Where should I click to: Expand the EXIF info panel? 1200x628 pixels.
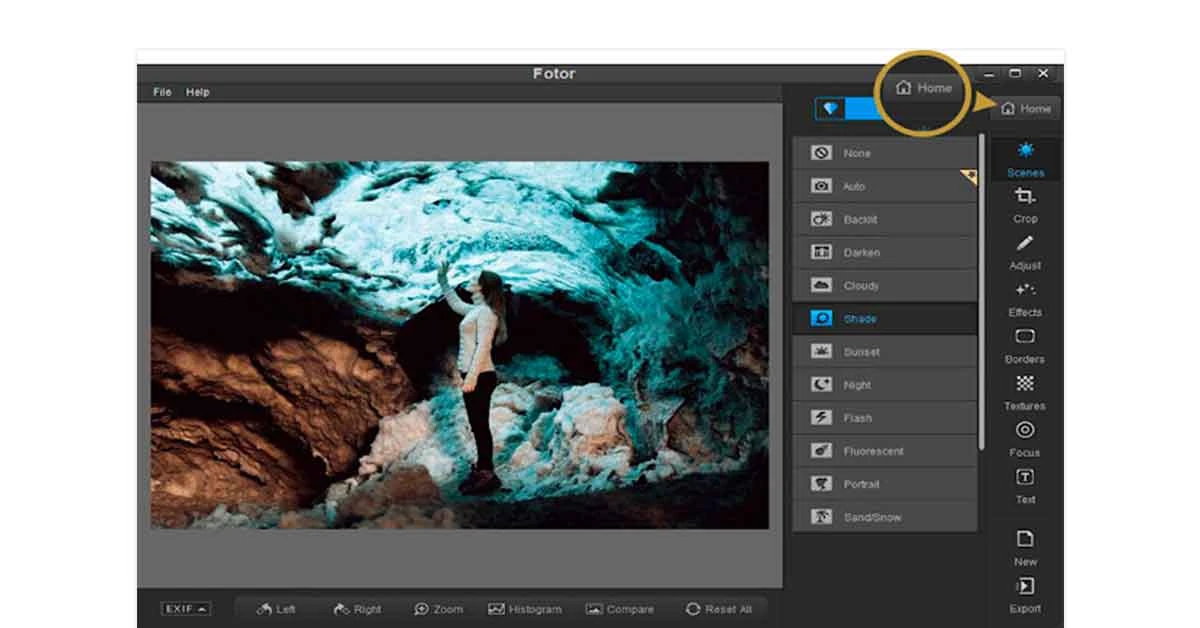[x=184, y=608]
